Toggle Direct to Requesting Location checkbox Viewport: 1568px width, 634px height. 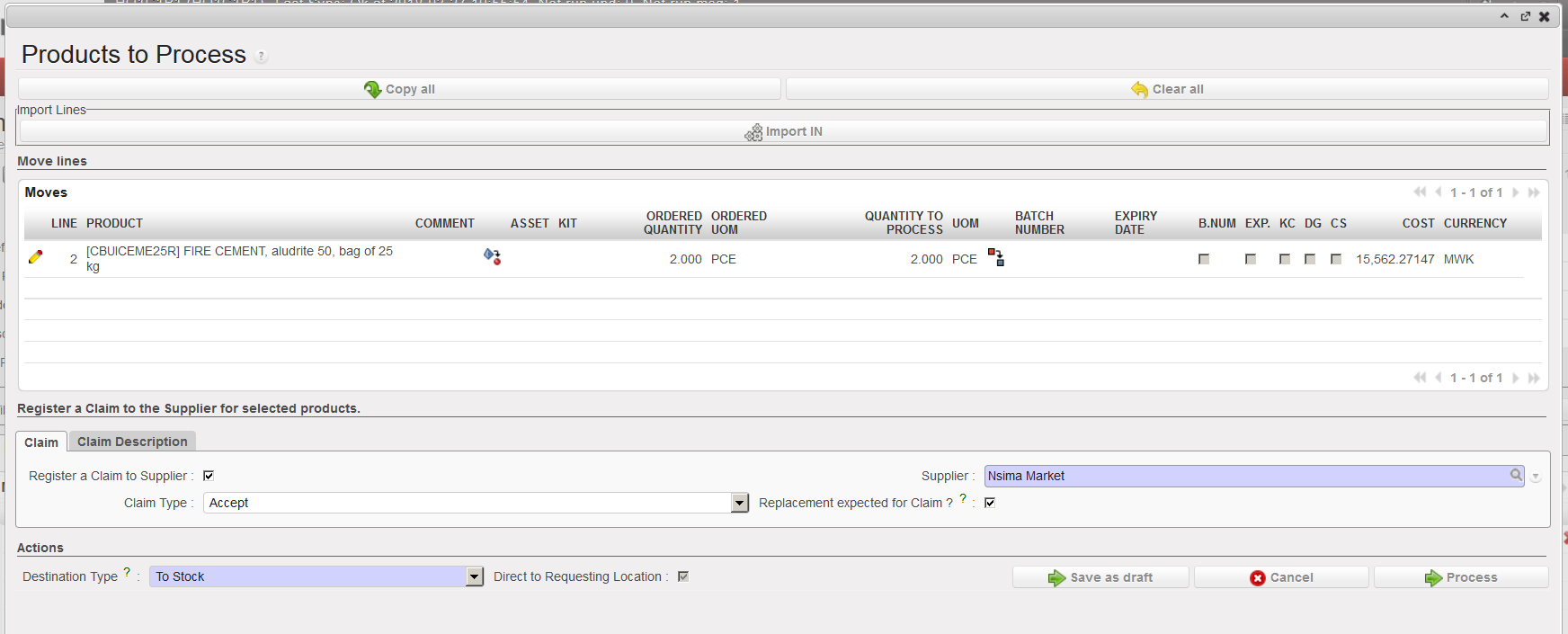coord(683,576)
